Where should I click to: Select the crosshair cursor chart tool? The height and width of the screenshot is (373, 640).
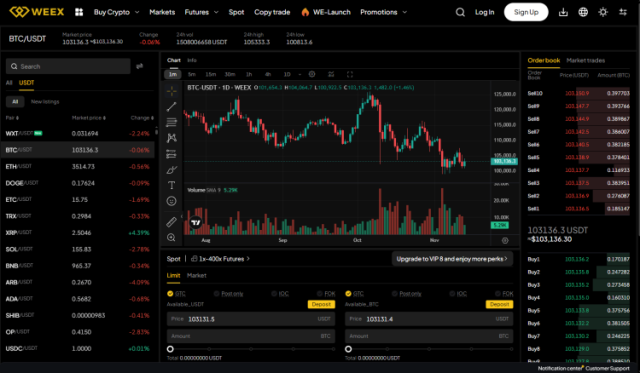171,91
